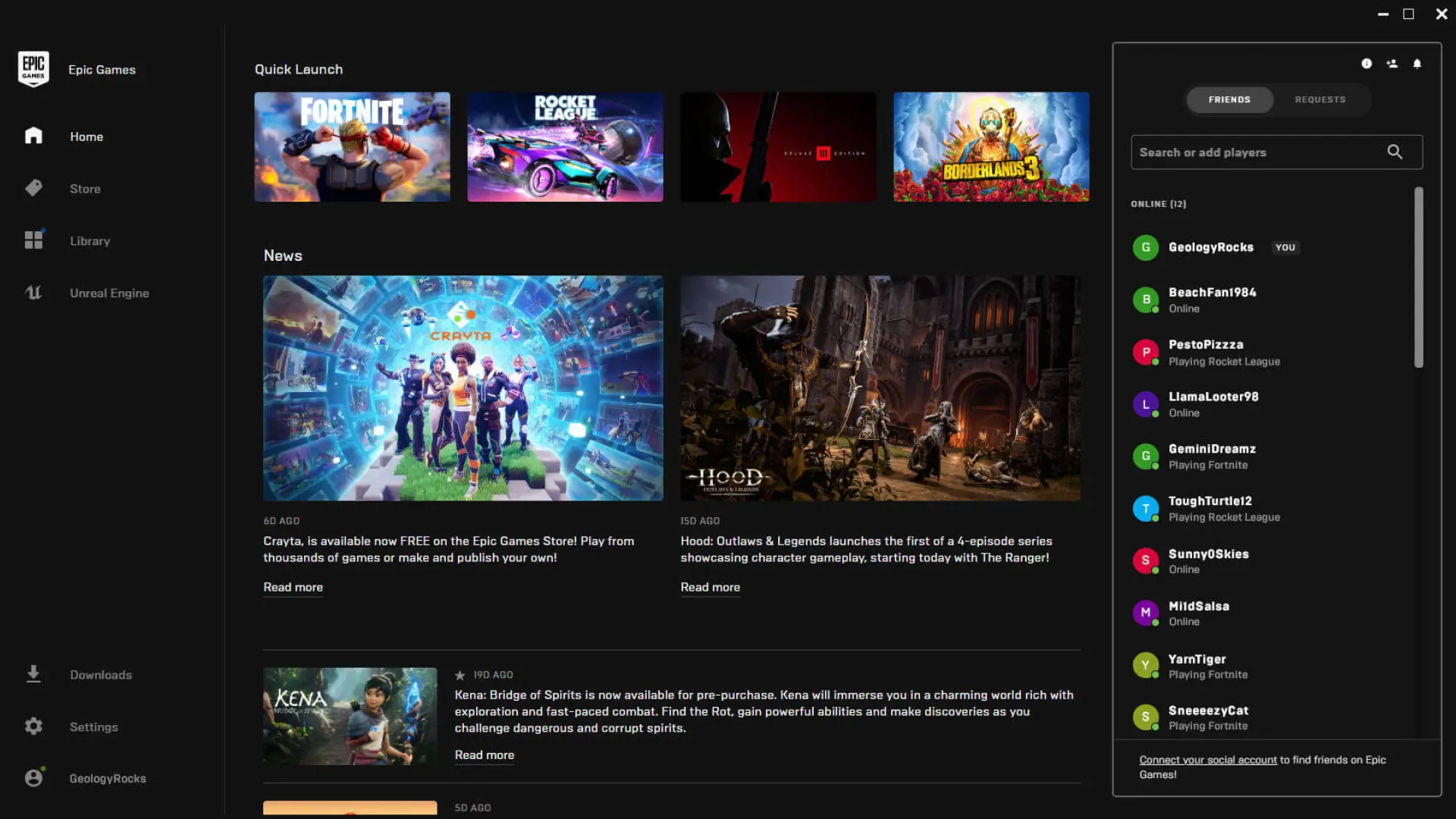Image resolution: width=1456 pixels, height=819 pixels.
Task: Open the Add Friend icon
Action: [x=1392, y=64]
